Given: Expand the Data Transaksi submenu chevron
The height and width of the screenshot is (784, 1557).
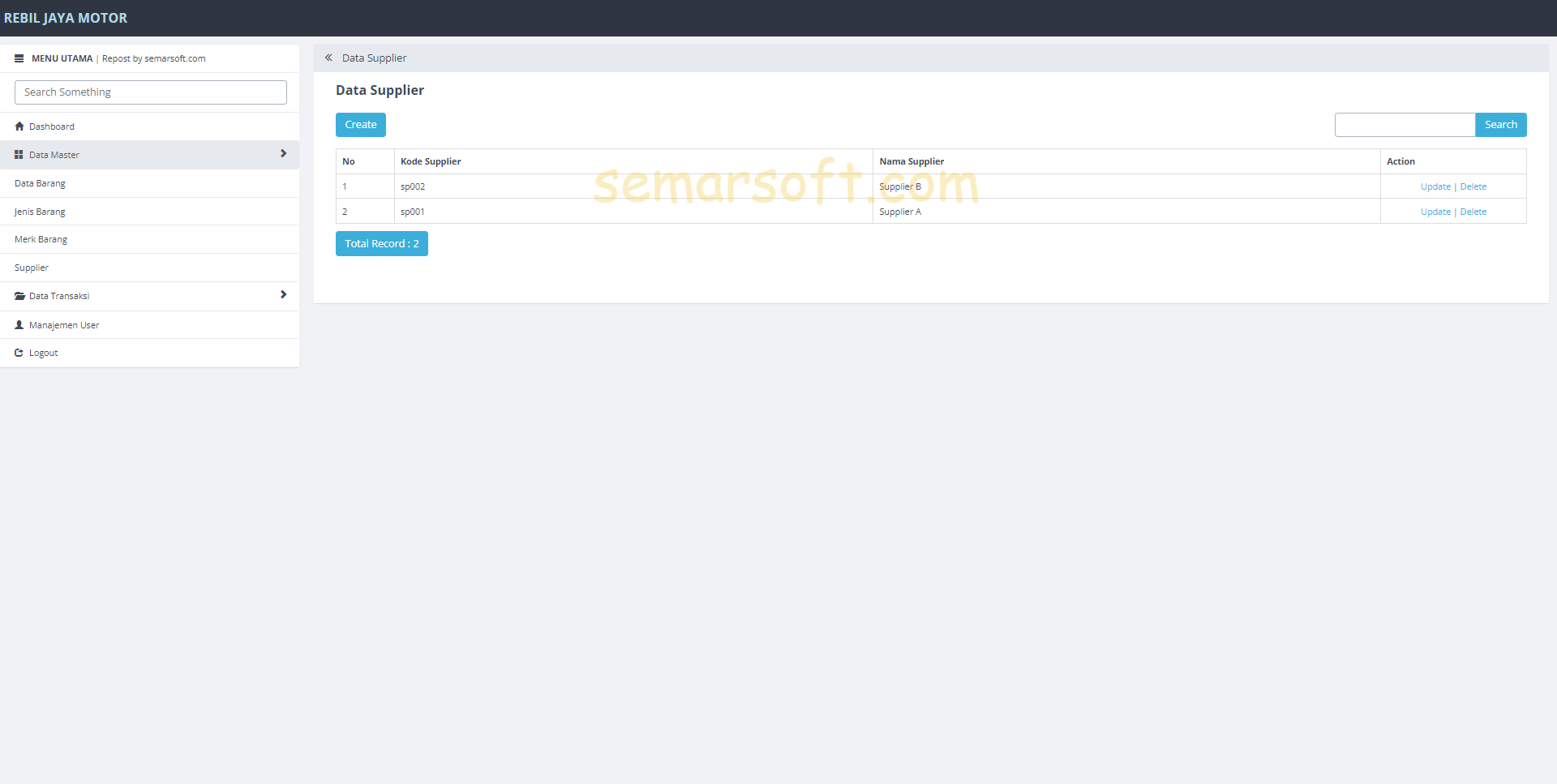Looking at the screenshot, I should point(283,294).
